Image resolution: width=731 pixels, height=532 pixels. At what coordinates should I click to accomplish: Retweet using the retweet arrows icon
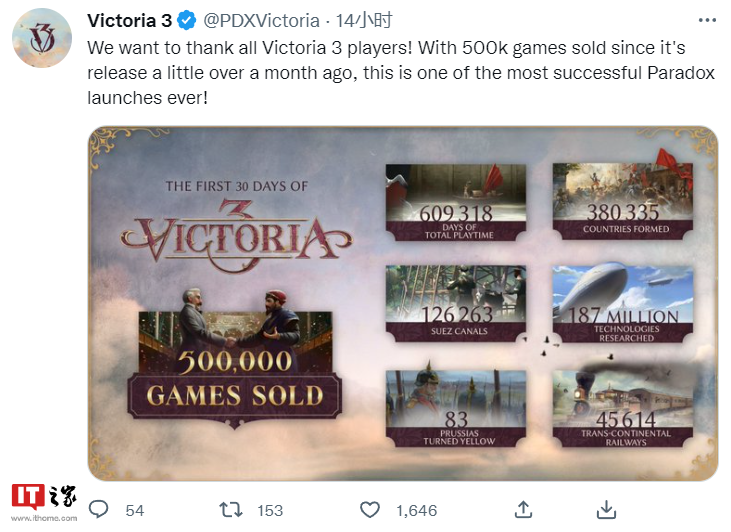(x=231, y=510)
